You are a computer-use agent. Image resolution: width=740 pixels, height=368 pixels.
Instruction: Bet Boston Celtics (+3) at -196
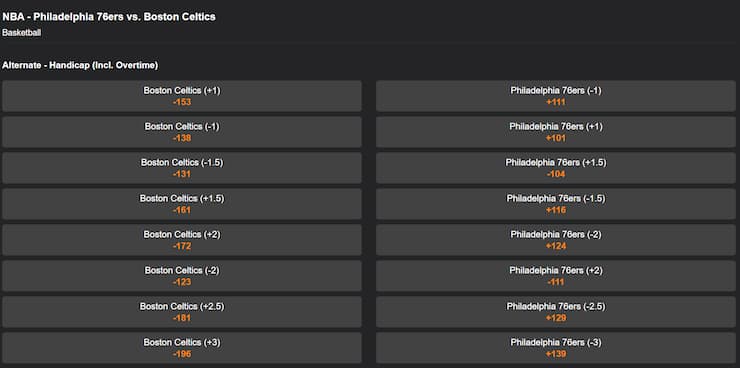(x=182, y=348)
